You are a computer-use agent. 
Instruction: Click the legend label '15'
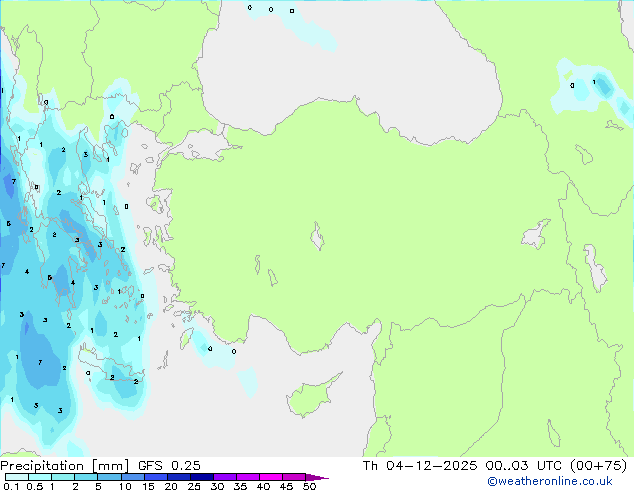point(148,486)
